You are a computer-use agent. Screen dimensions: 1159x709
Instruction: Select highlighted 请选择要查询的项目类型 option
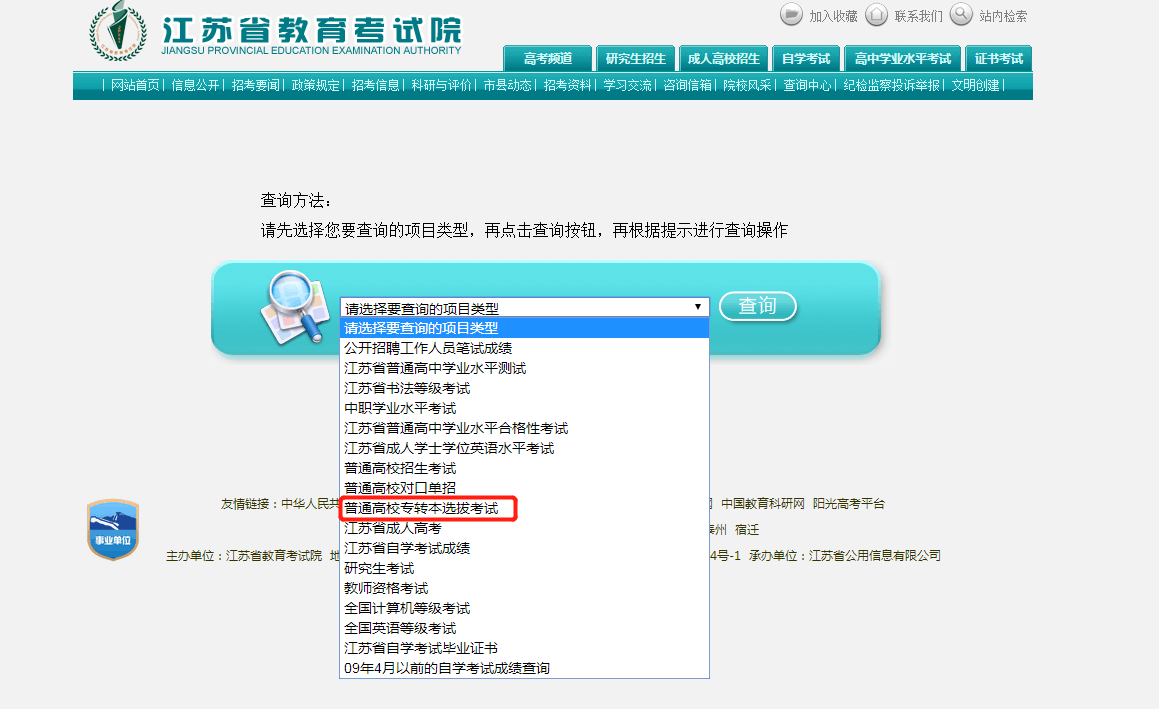pos(524,328)
